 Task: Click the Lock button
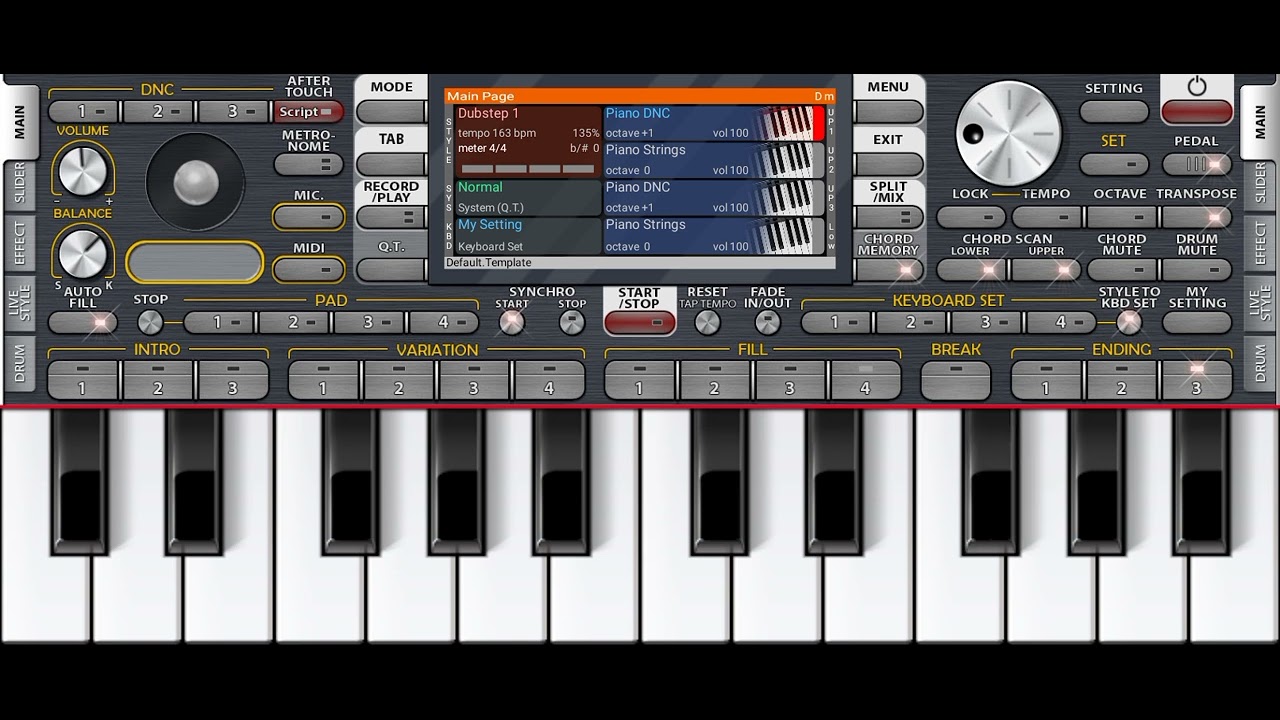pos(971,217)
